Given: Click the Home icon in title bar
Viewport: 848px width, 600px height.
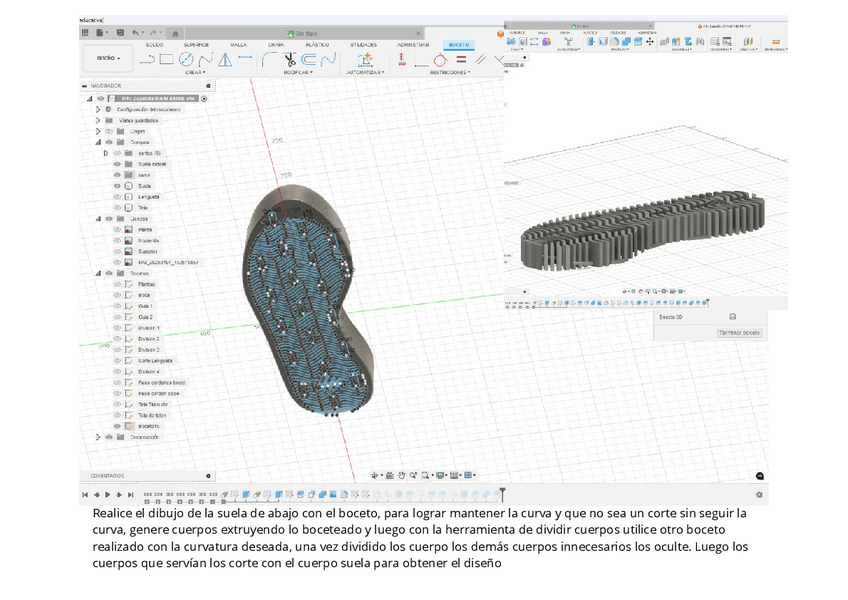Looking at the screenshot, I should click(175, 33).
